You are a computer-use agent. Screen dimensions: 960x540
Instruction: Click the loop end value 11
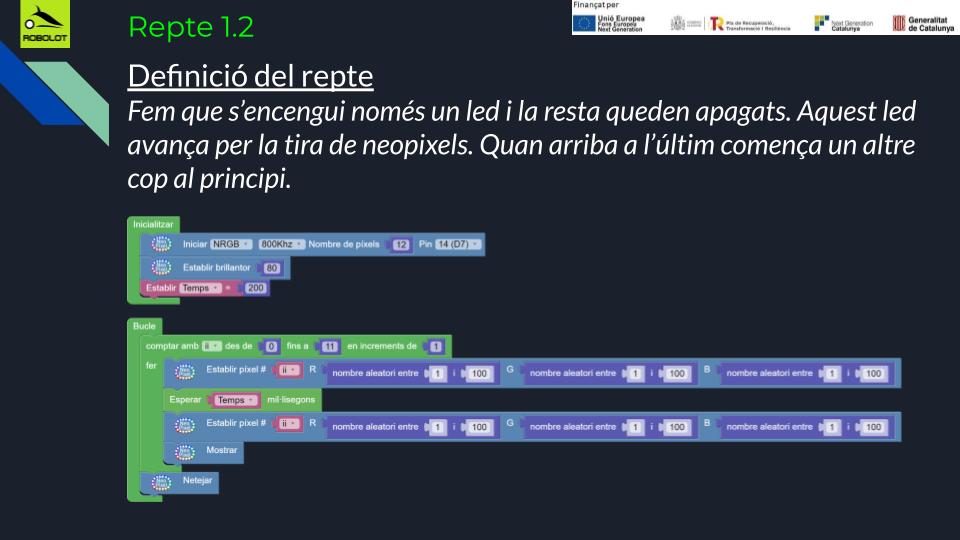(330, 347)
